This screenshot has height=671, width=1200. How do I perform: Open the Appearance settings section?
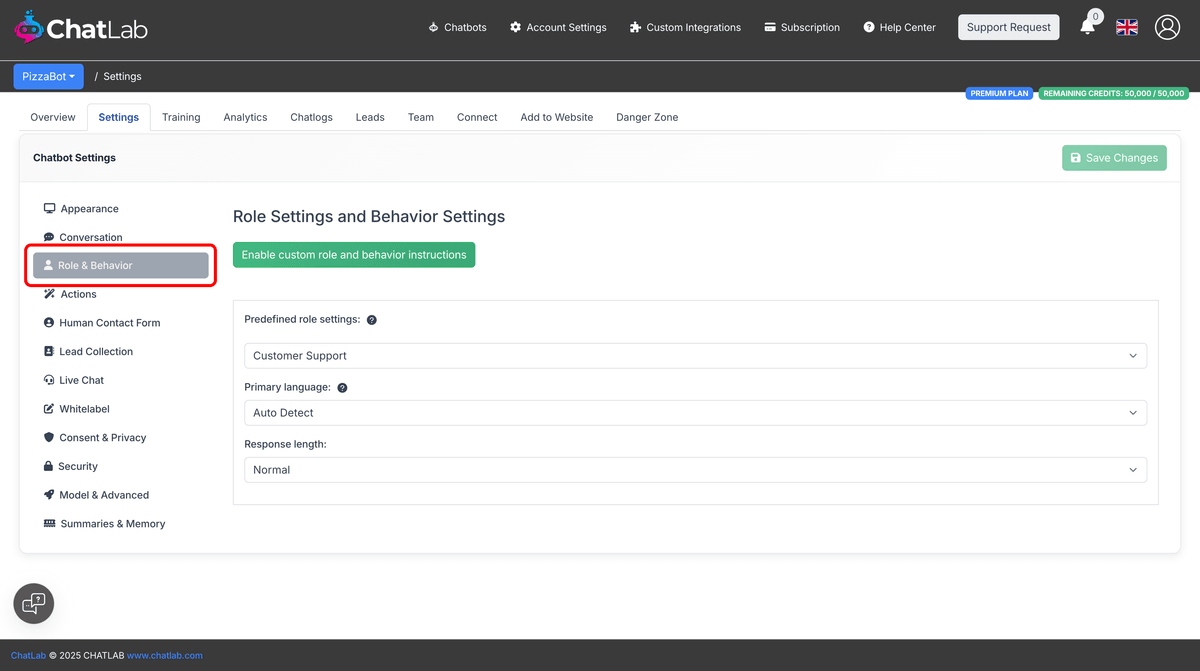88,208
